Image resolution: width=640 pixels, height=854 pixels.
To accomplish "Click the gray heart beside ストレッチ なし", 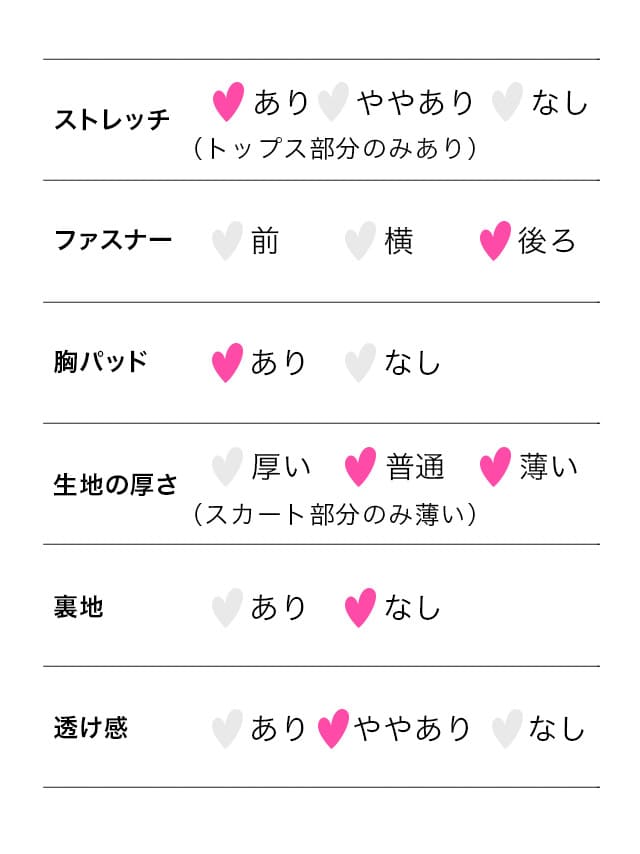I will click(x=507, y=101).
